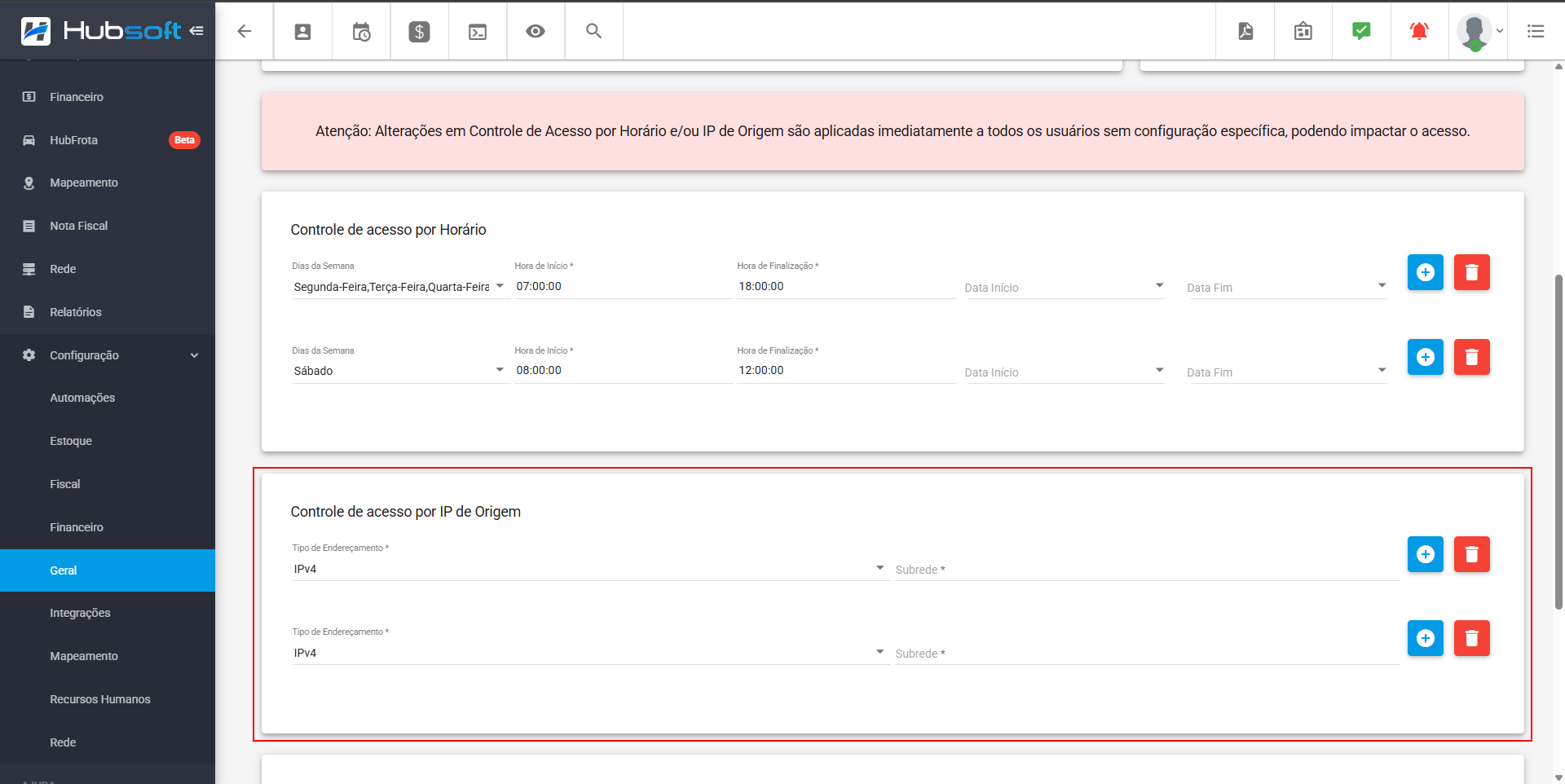Screen dimensions: 1565x784
Task: Collapse the Hubsoft sidebar menu
Action: point(196,31)
